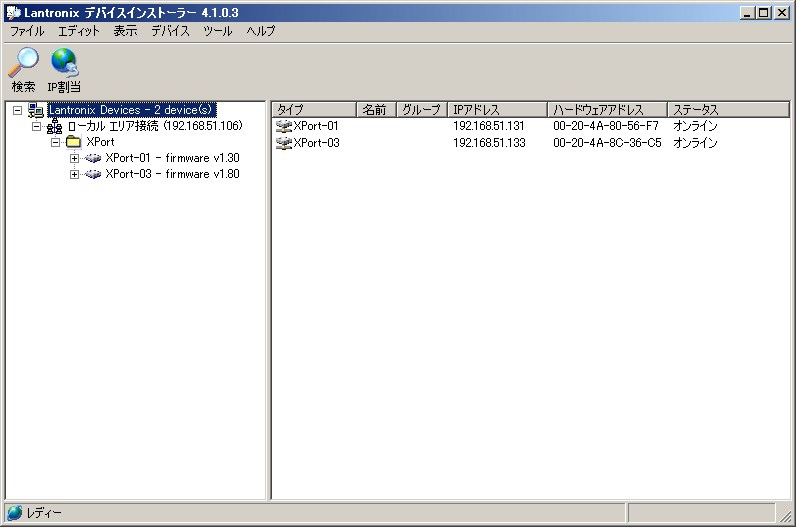The image size is (796, 527).
Task: Sort by the IPアドレス column header
Action: [498, 110]
